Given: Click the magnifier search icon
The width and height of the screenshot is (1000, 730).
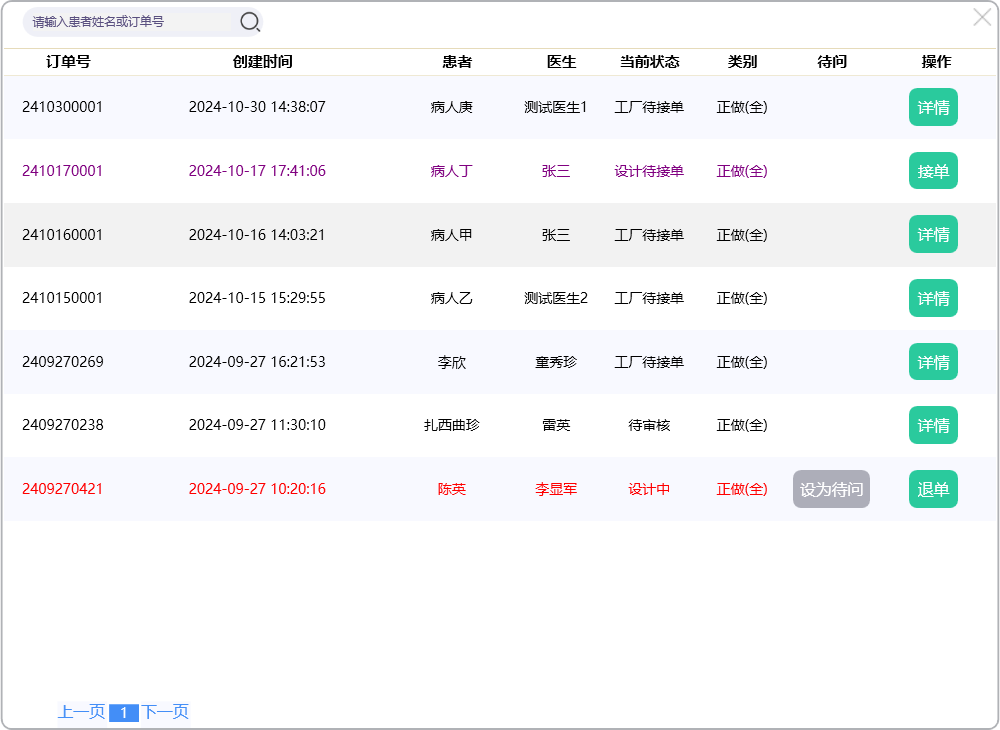Looking at the screenshot, I should point(249,21).
